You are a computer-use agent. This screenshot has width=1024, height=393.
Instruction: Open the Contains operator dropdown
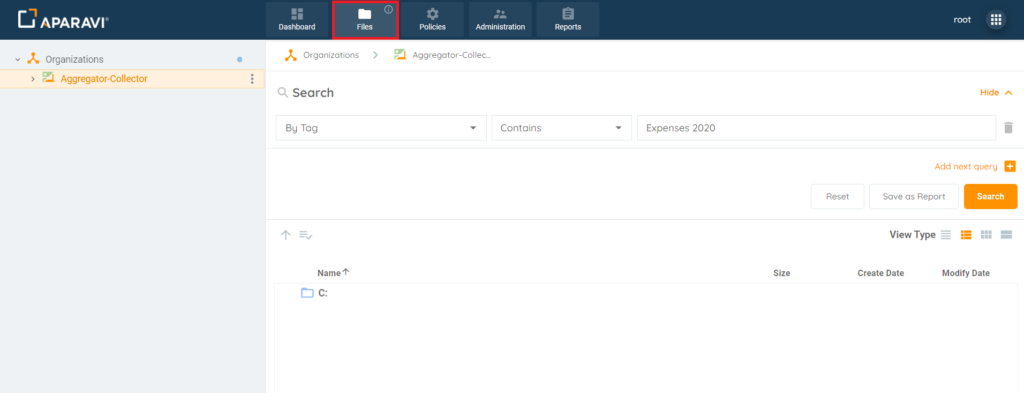point(562,128)
